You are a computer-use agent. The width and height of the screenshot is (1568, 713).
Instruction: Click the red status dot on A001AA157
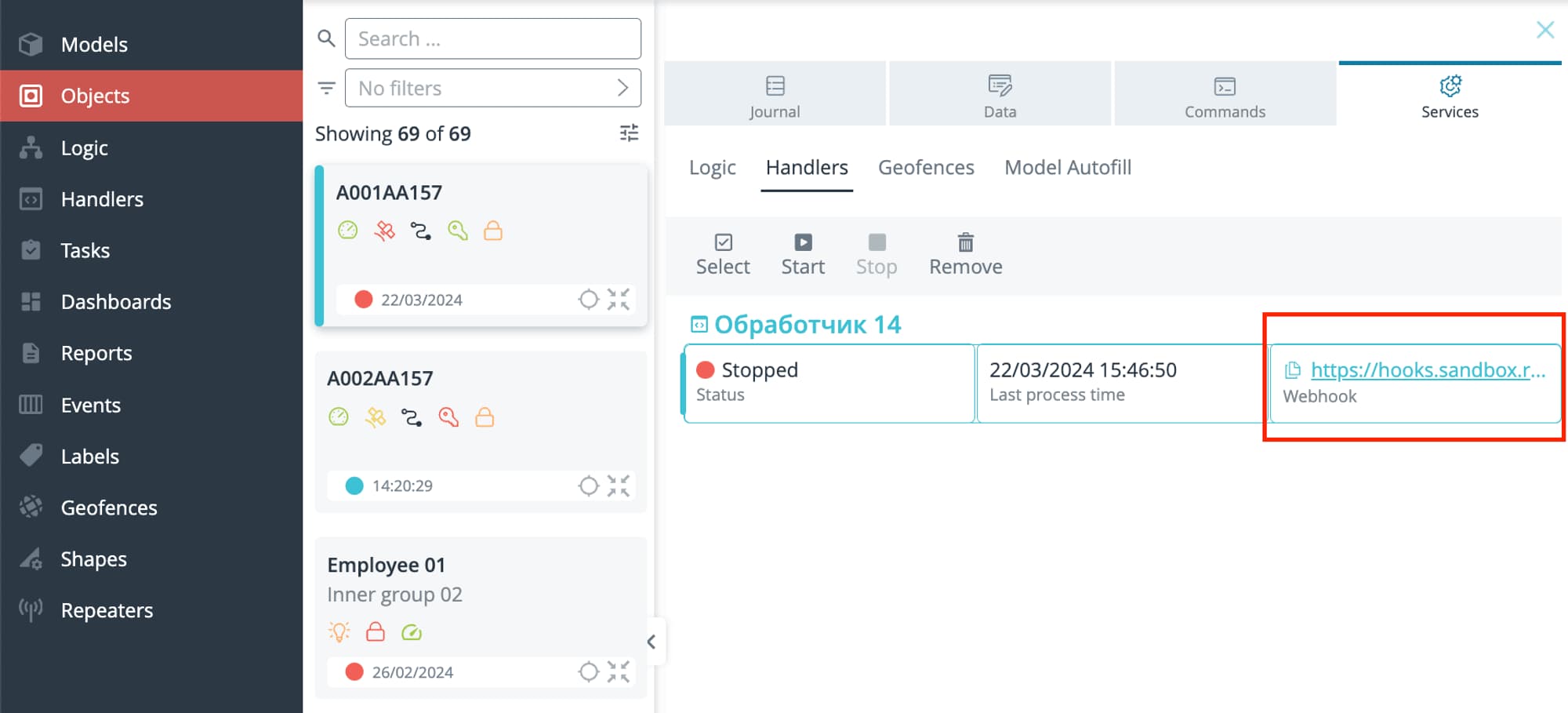[x=363, y=300]
